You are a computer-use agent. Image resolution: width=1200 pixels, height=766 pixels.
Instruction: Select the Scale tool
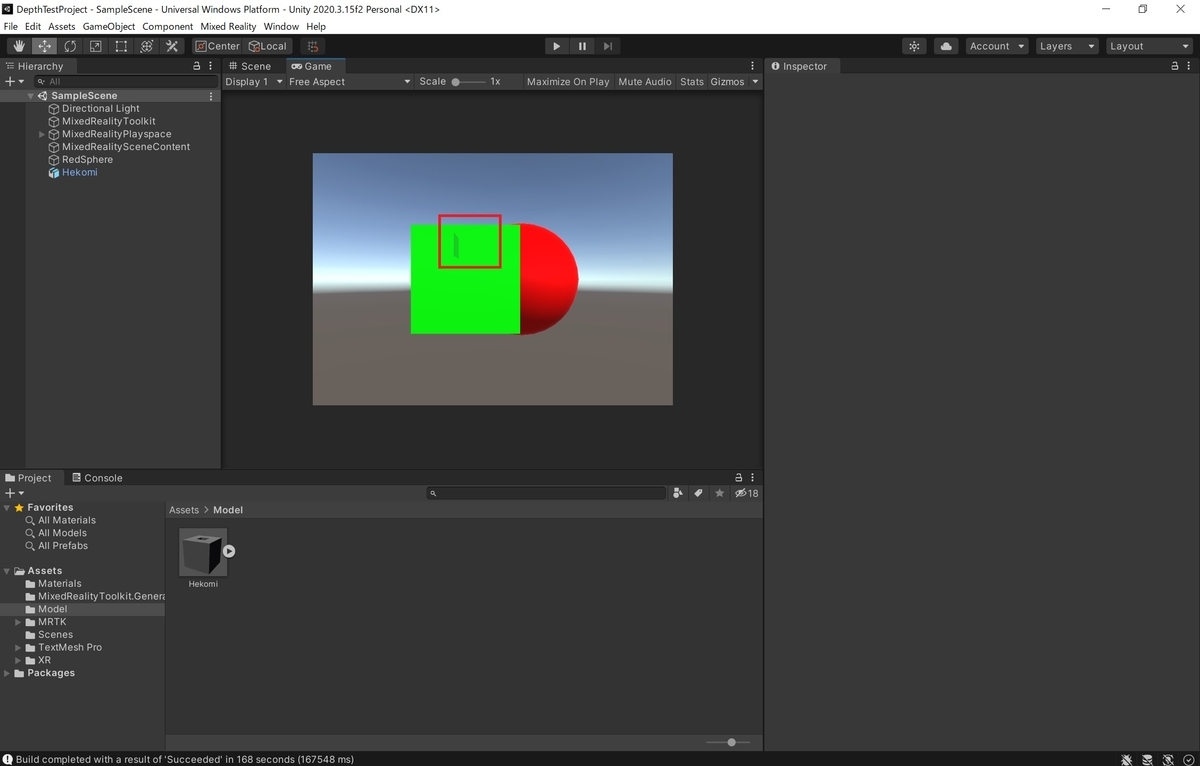pos(95,46)
